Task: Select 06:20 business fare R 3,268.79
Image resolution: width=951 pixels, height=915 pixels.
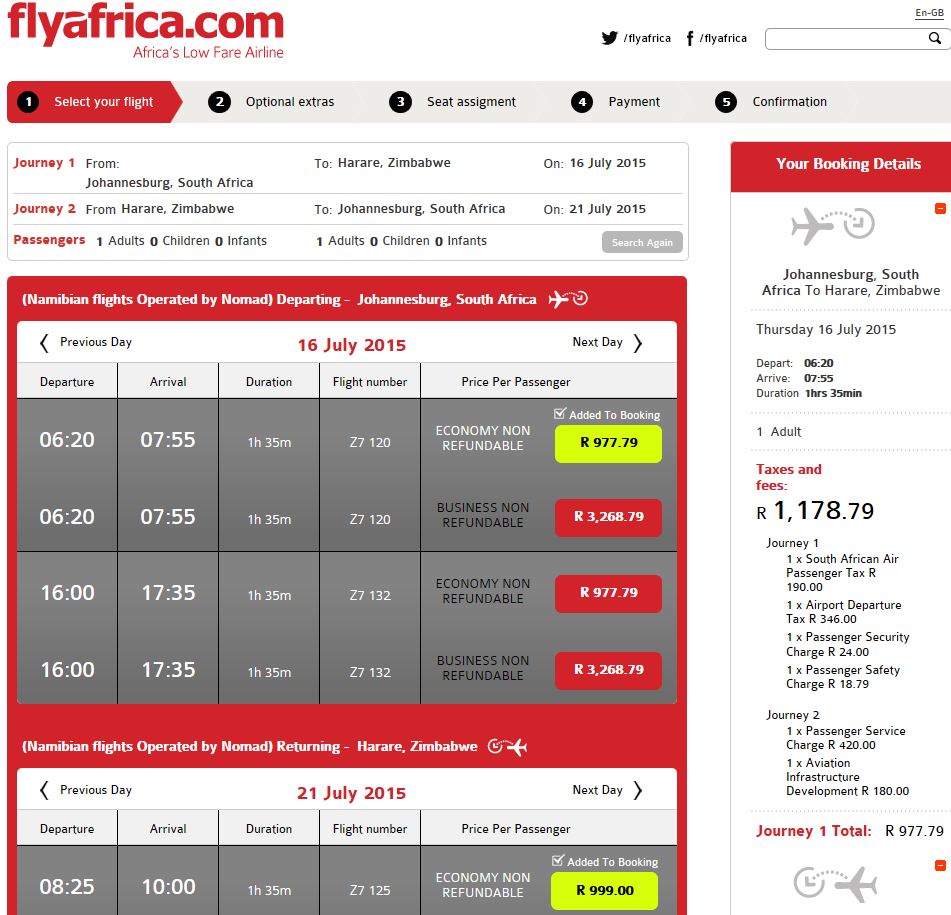Action: (608, 517)
